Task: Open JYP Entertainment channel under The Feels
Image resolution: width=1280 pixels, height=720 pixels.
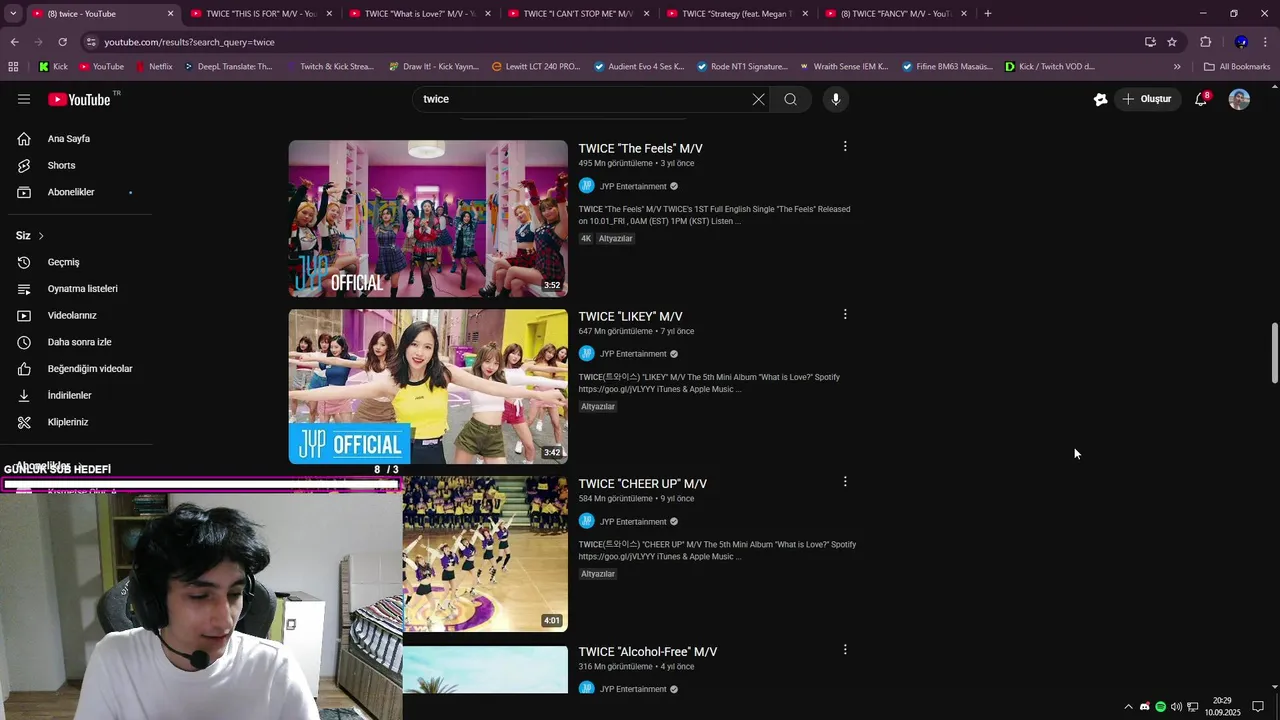Action: point(633,186)
